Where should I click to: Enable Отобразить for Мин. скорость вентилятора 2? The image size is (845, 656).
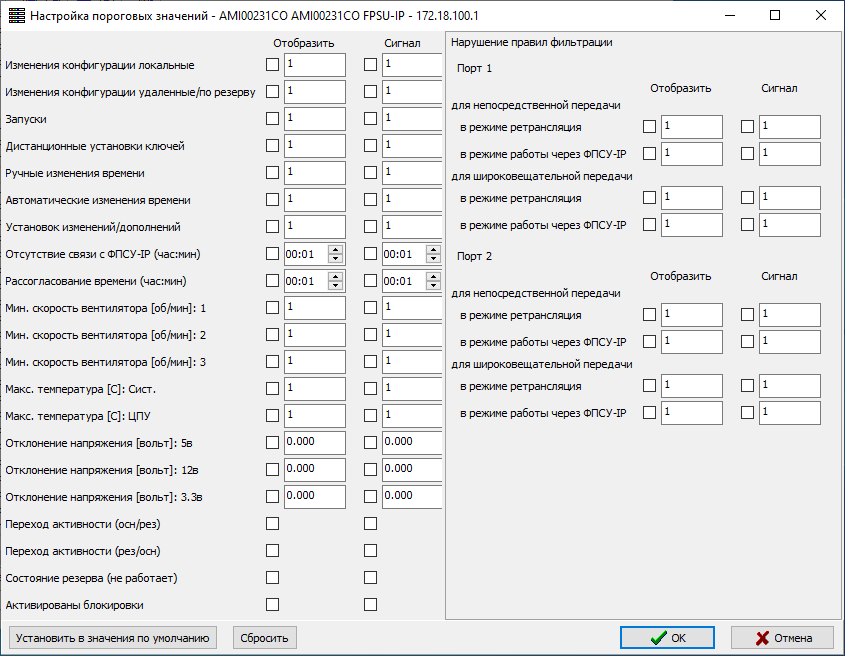pyautogui.click(x=273, y=334)
